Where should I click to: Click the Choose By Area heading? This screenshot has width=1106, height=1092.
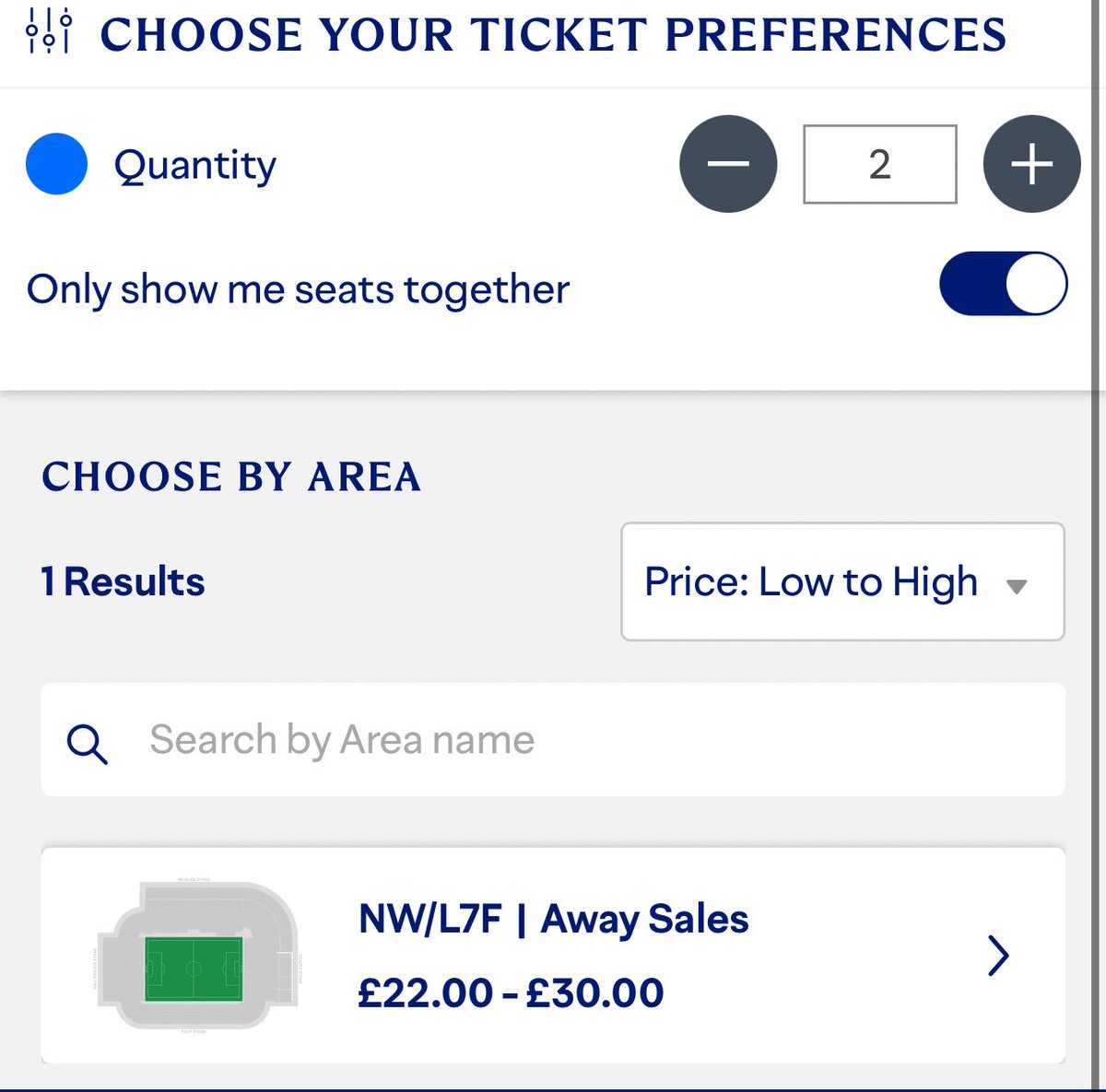[x=231, y=476]
